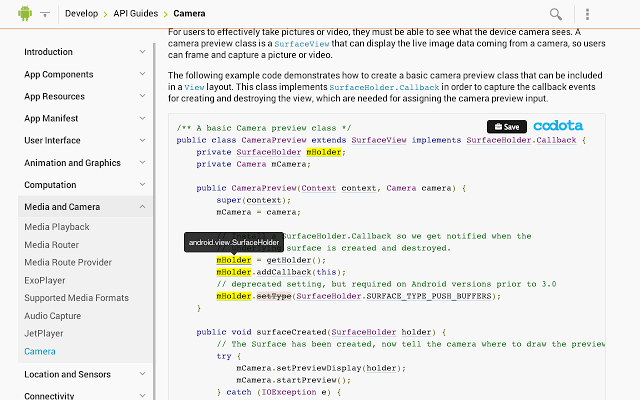640x400 pixels.
Task: Open Media Playback guide
Action: pyautogui.click(x=57, y=227)
